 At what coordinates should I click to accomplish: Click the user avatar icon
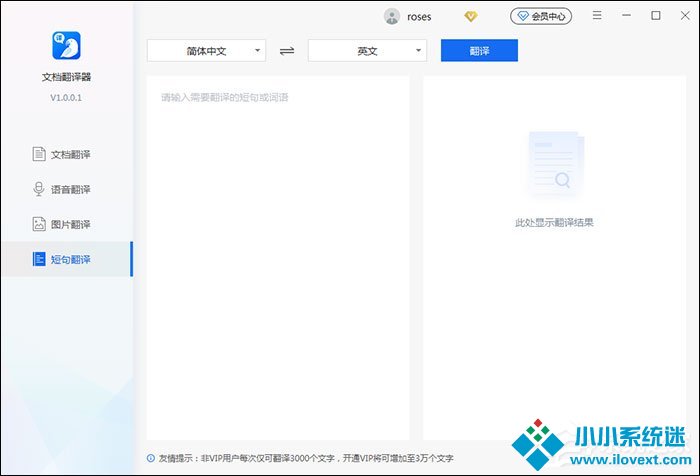392,16
